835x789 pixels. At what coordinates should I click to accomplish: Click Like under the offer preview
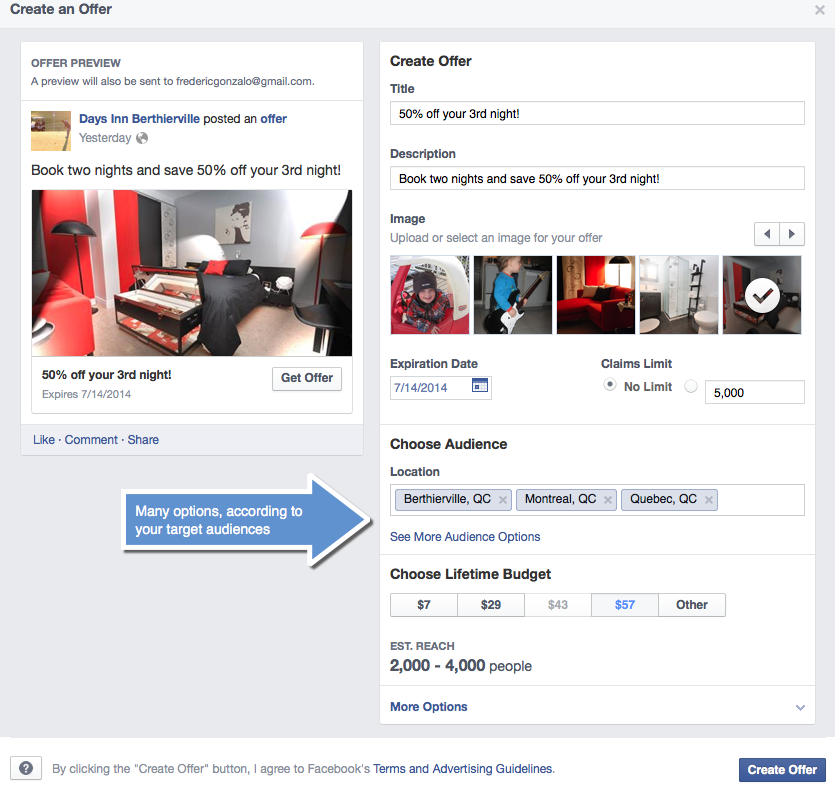coord(44,440)
